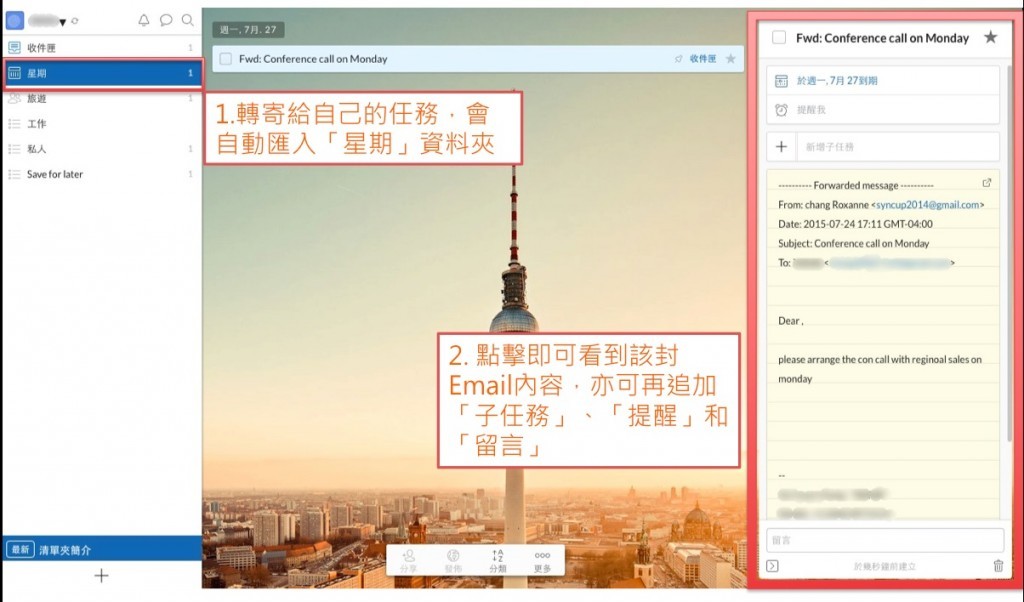Open search with the magnifier icon
This screenshot has width=1024, height=602.
click(187, 20)
